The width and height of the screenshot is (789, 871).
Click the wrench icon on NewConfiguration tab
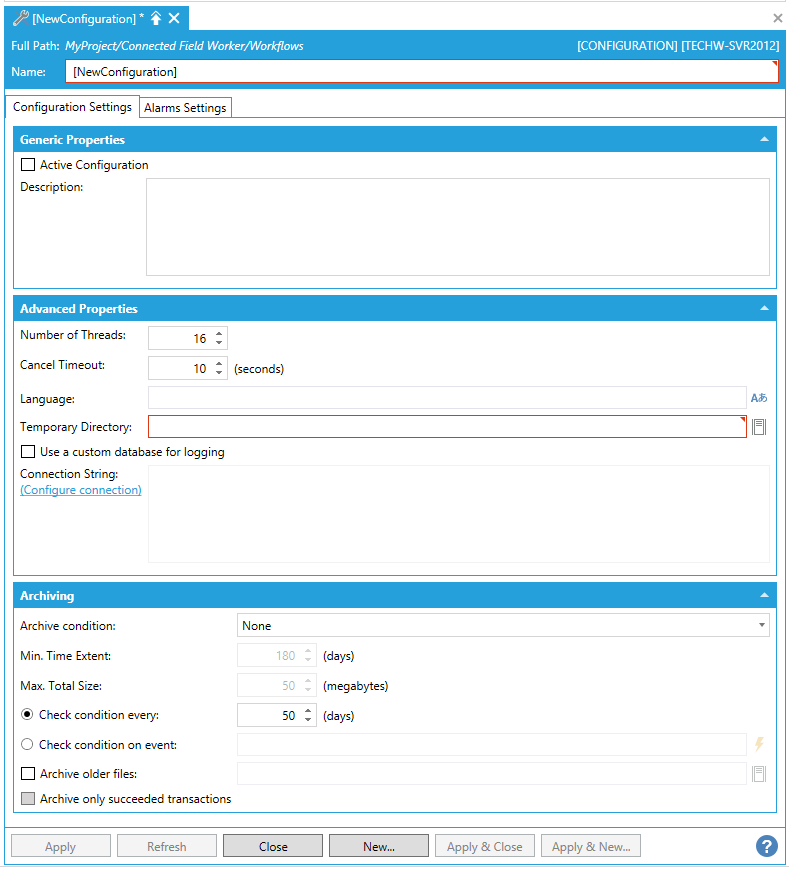(20, 18)
